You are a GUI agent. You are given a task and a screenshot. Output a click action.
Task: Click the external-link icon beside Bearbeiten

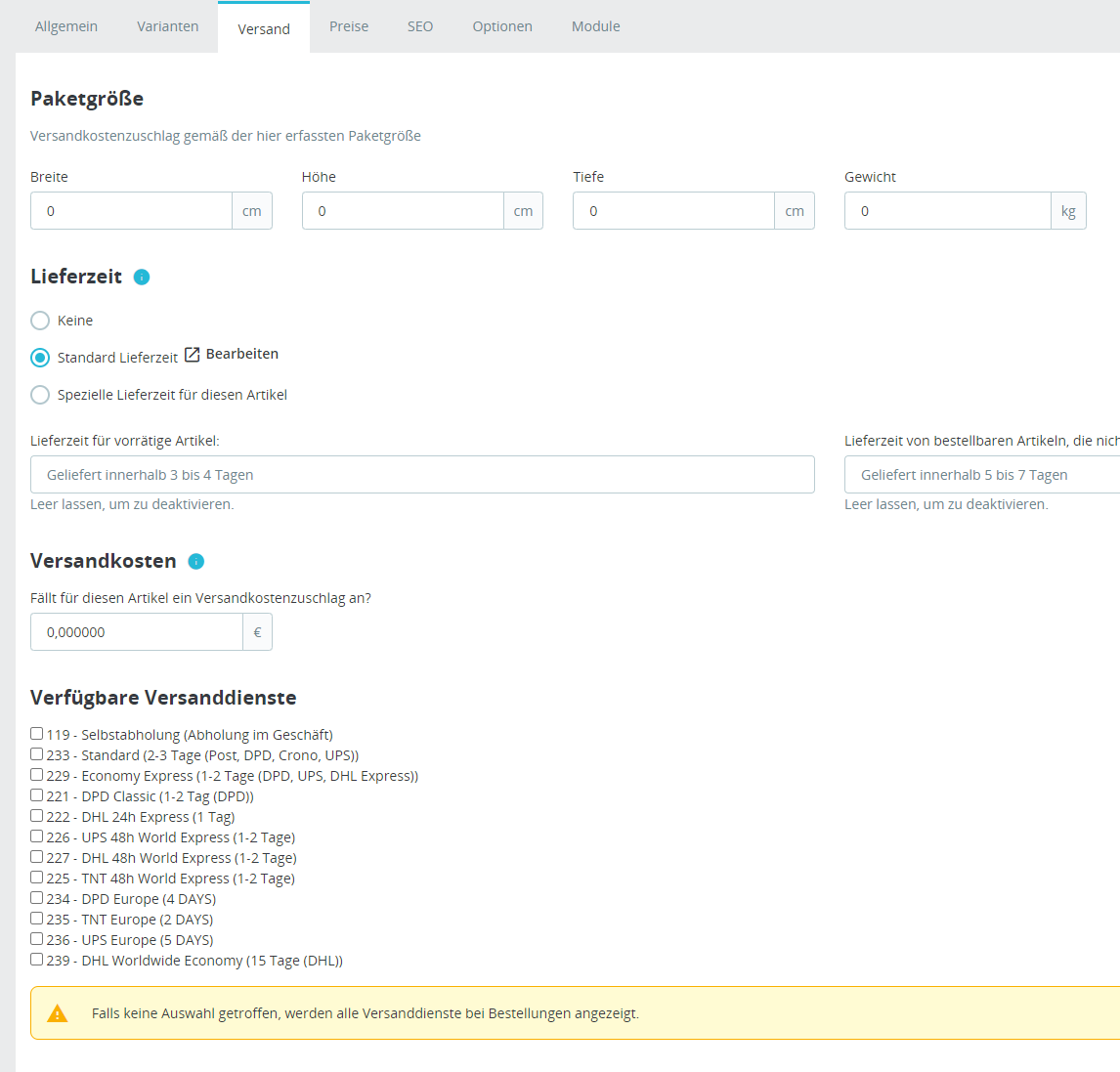point(193,354)
